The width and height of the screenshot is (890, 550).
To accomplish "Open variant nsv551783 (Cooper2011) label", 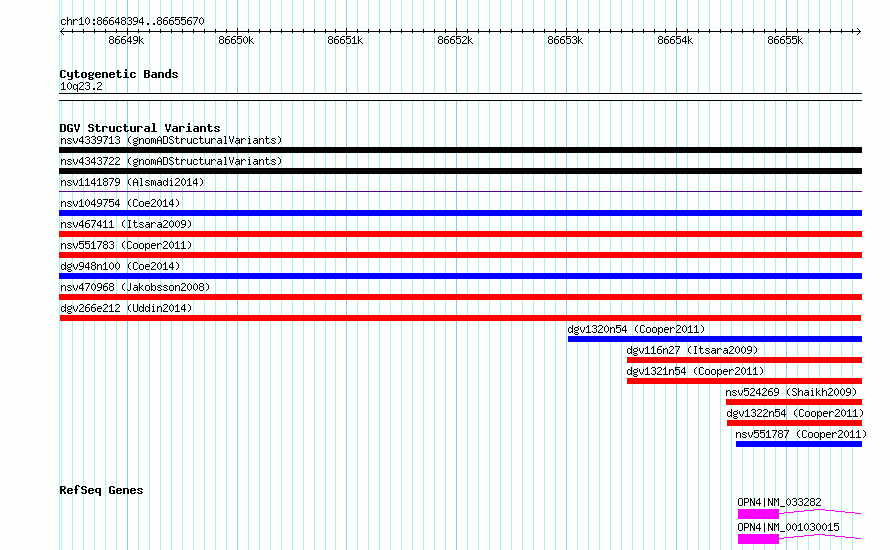I will pyautogui.click(x=126, y=245).
